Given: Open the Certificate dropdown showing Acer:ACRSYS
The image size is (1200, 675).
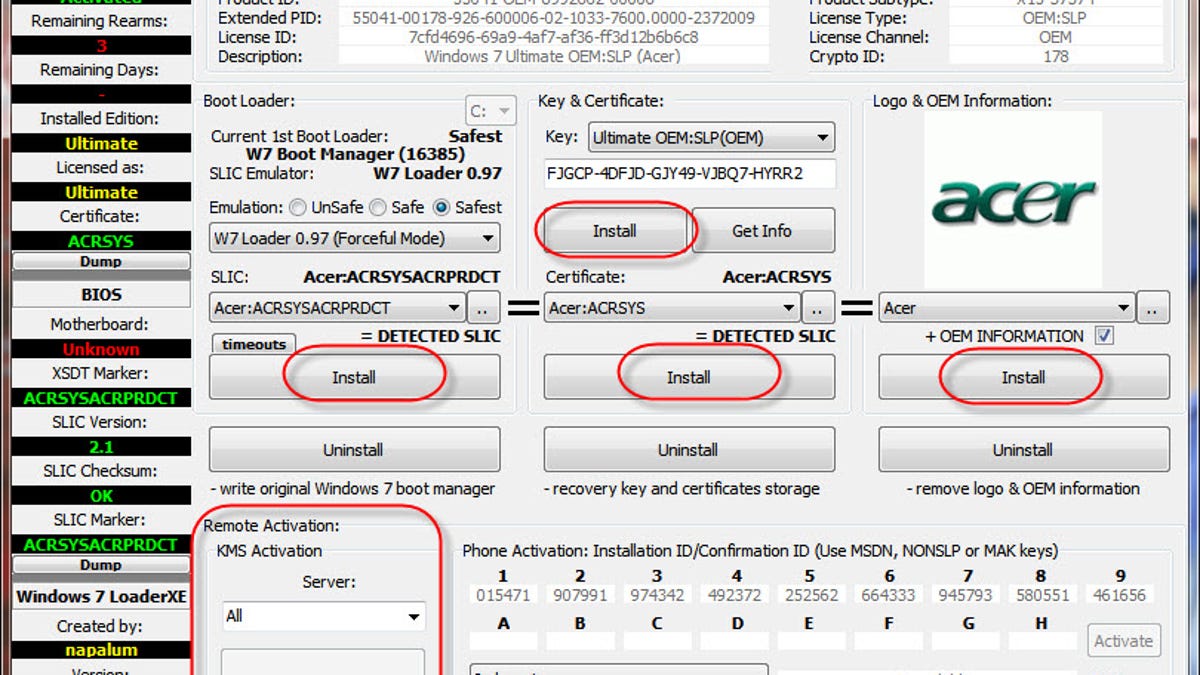Looking at the screenshot, I should (x=673, y=308).
